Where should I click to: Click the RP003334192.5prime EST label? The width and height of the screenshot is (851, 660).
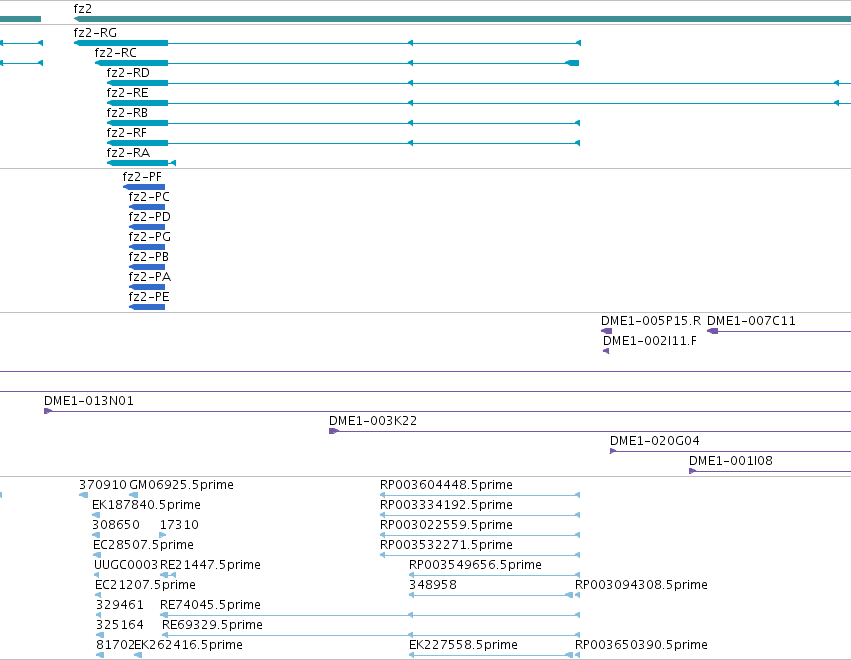[x=446, y=505]
